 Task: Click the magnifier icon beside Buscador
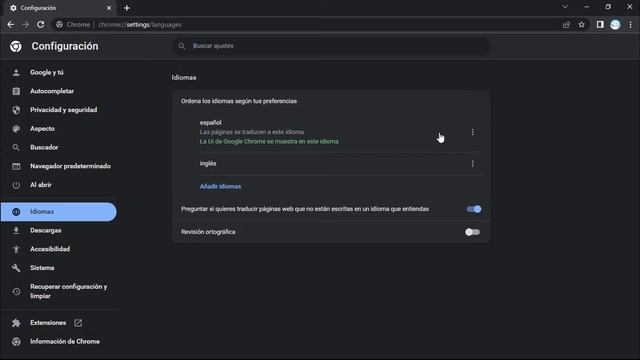pos(16,148)
